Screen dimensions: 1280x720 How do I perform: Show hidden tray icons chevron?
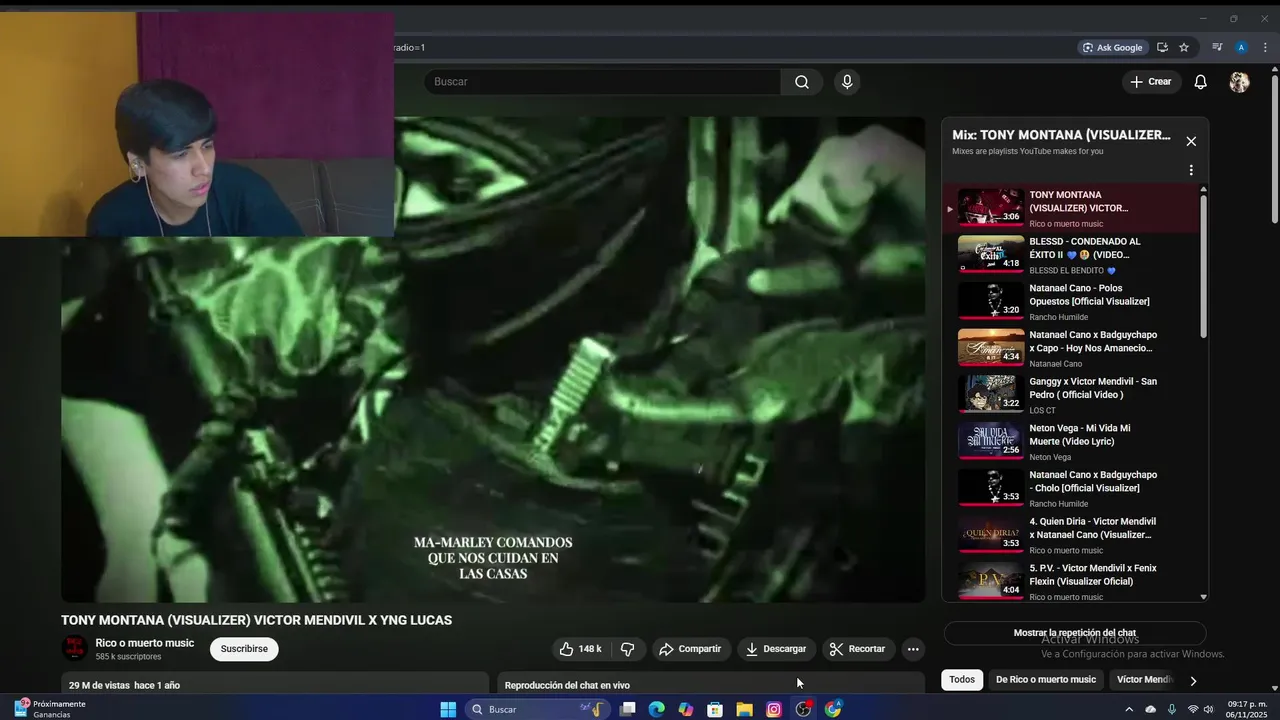tap(1129, 709)
